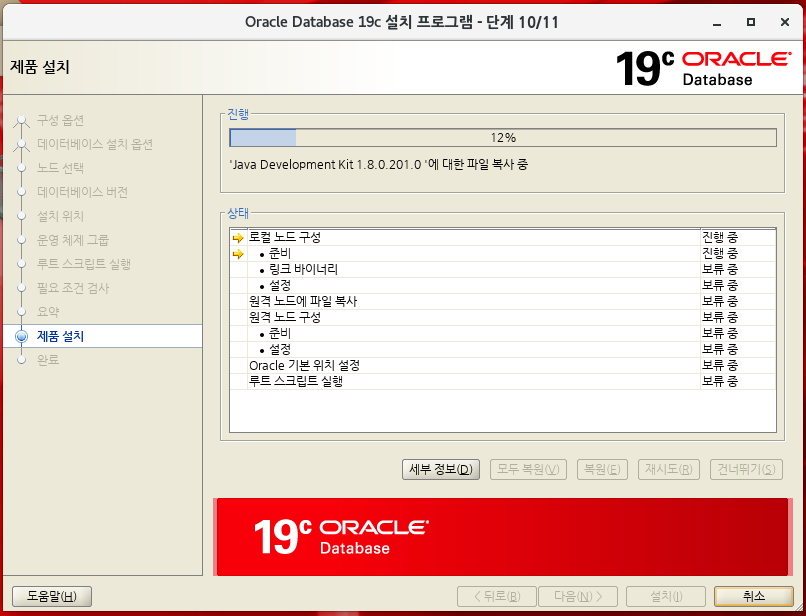Select the 설정 row under 원격 노드 구성

point(503,349)
